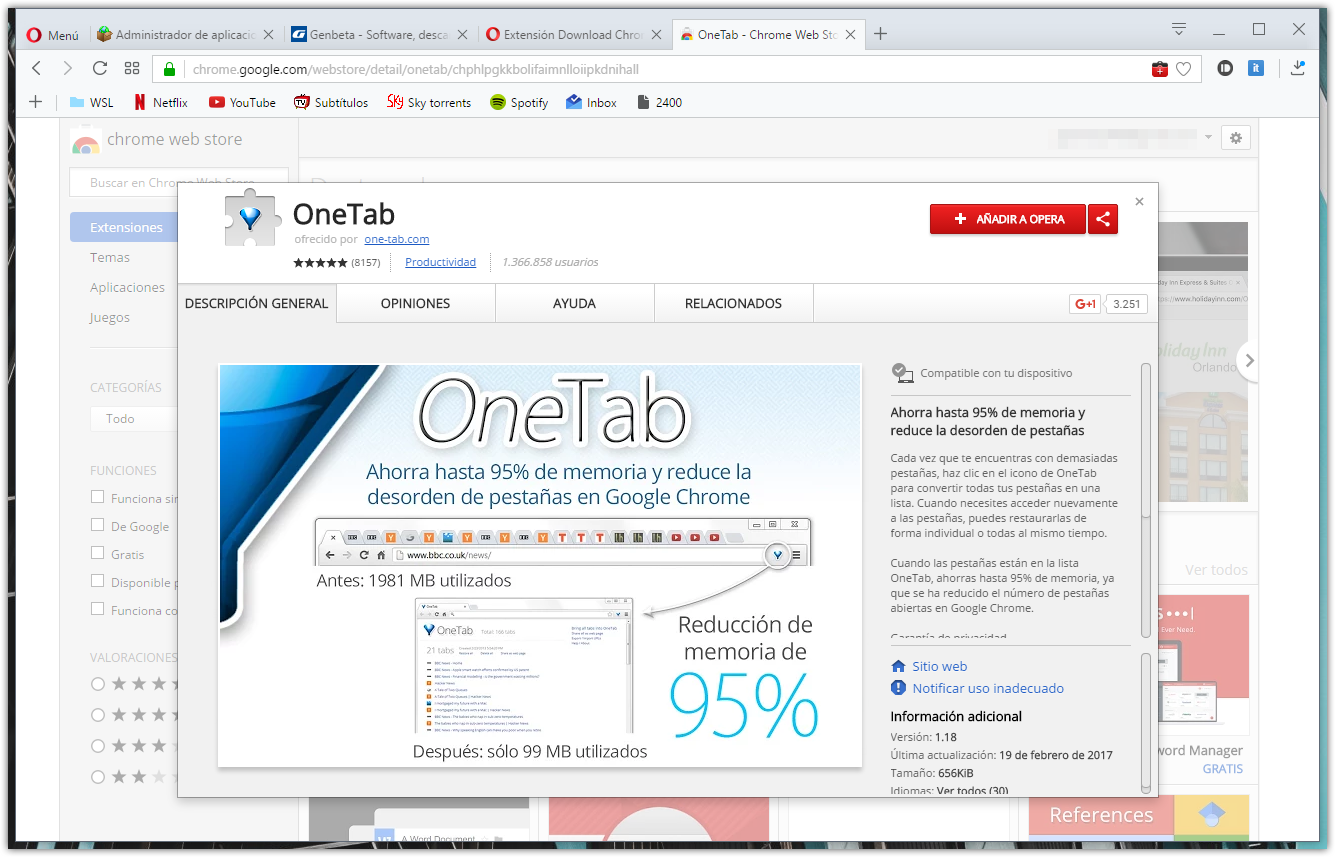Image resolution: width=1335 pixels, height=857 pixels.
Task: Click 'Ver todos (30)' languages link
Action: (972, 791)
